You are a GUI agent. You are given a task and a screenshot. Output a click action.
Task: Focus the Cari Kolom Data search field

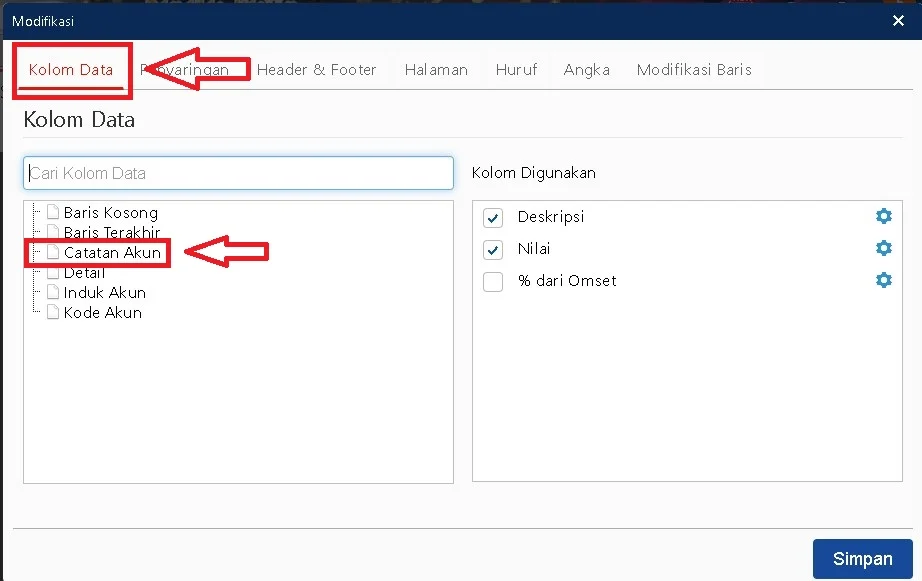click(238, 173)
